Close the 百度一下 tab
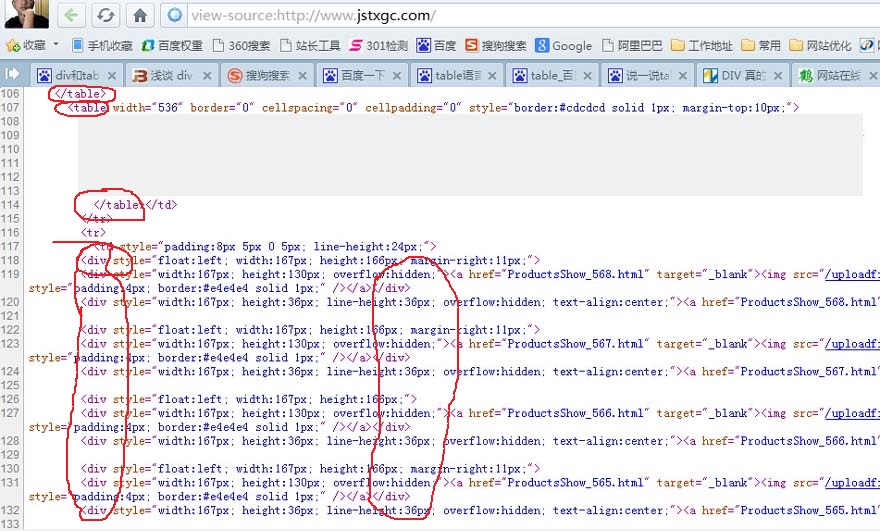The width and height of the screenshot is (880, 531). click(398, 75)
